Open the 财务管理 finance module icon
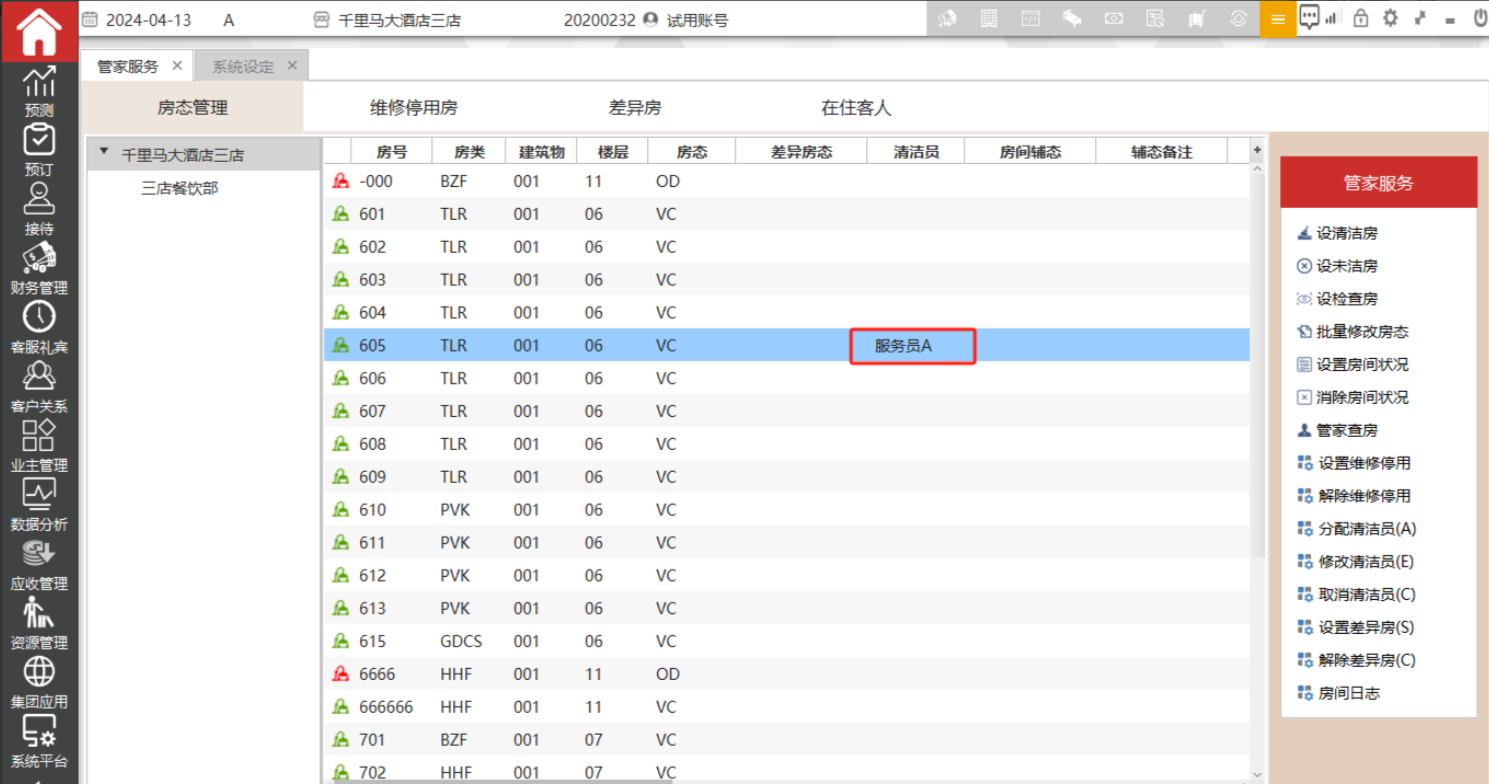Image resolution: width=1489 pixels, height=784 pixels. click(39, 262)
